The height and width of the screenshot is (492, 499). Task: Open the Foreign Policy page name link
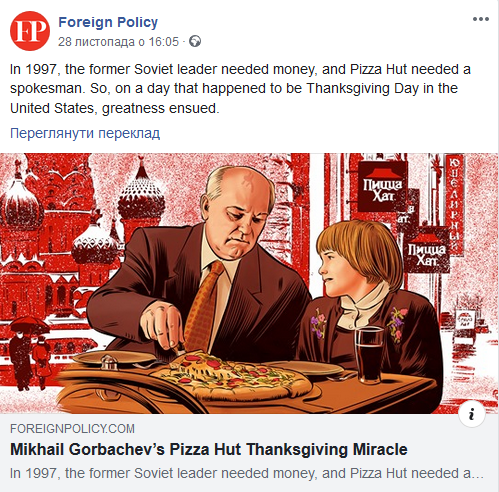[x=108, y=22]
